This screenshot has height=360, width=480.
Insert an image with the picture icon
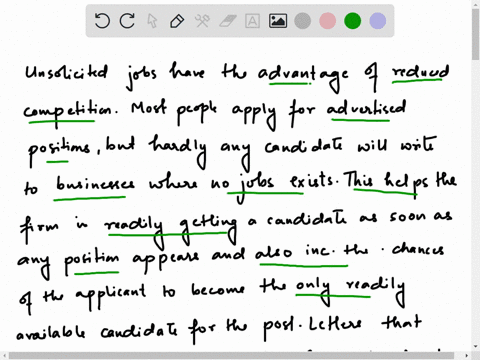(x=278, y=21)
